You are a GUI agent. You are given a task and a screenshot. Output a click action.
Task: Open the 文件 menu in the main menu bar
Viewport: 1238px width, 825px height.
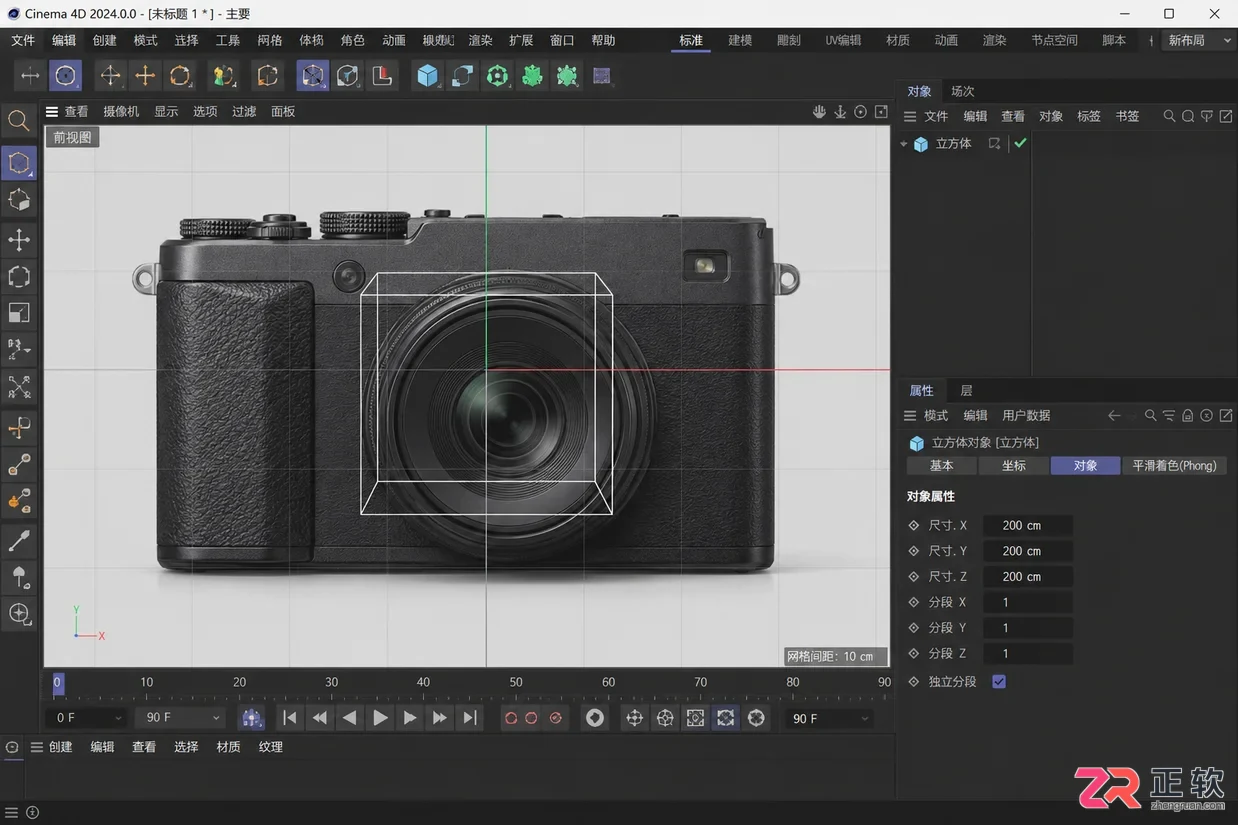pos(22,41)
